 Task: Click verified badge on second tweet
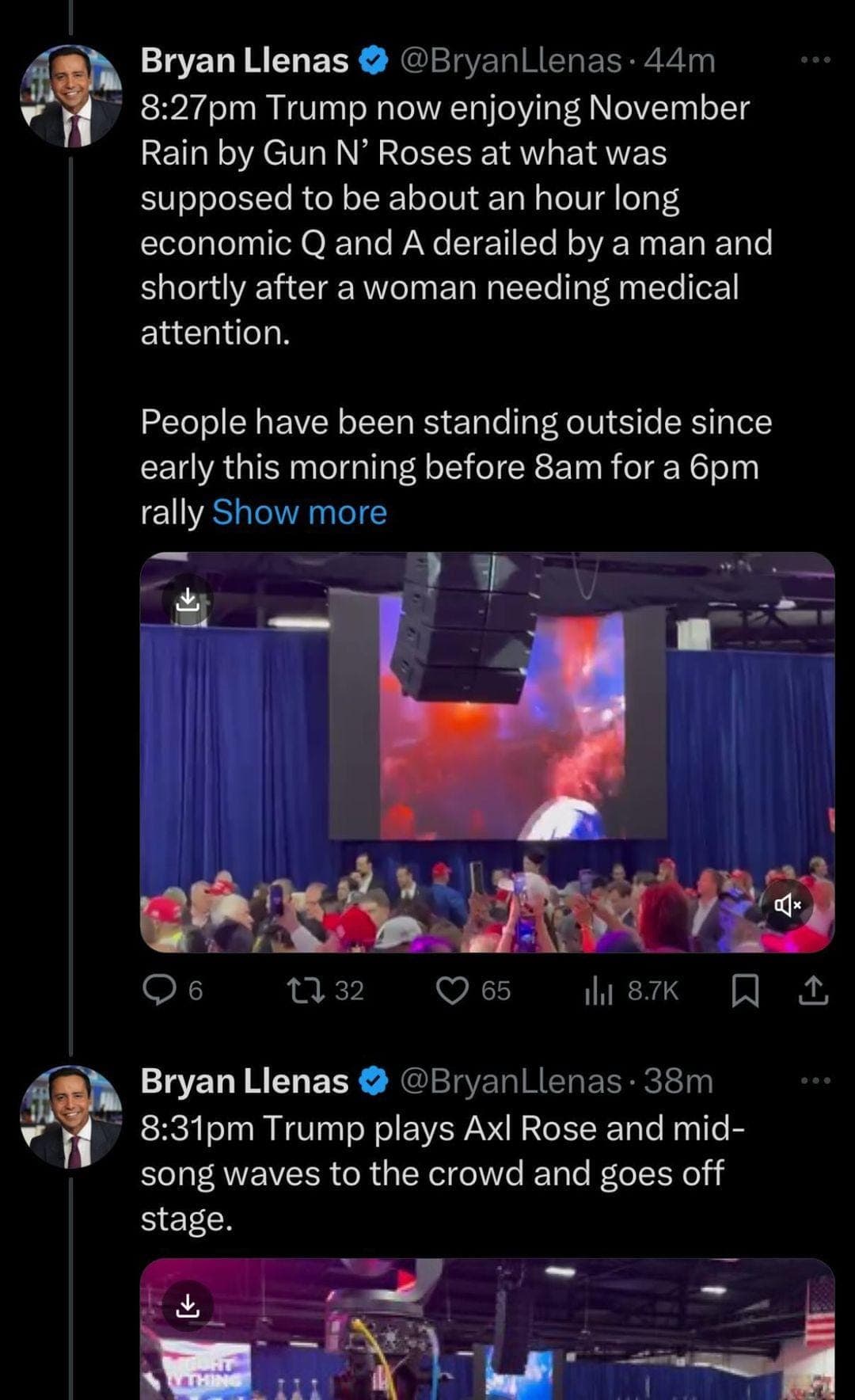coord(374,1081)
